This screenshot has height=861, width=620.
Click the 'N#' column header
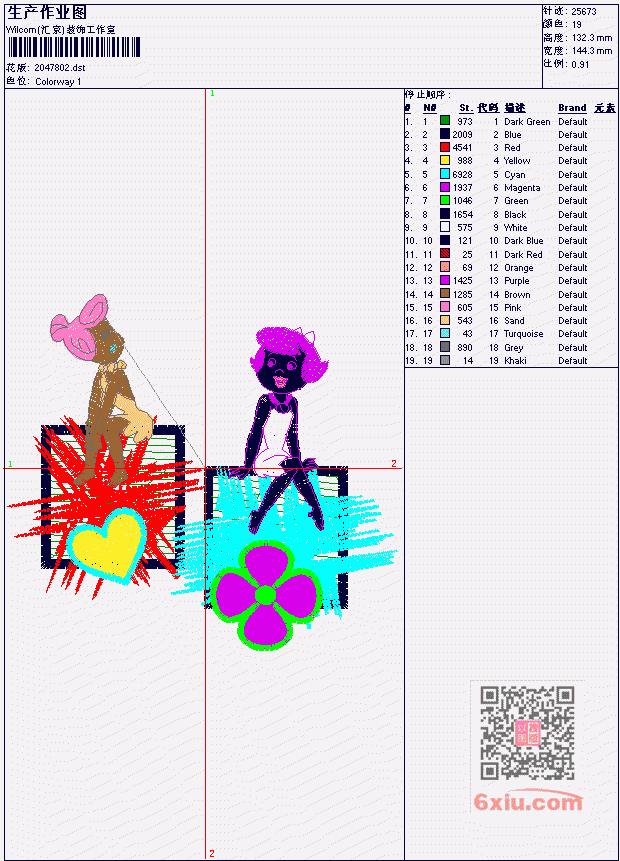click(429, 108)
